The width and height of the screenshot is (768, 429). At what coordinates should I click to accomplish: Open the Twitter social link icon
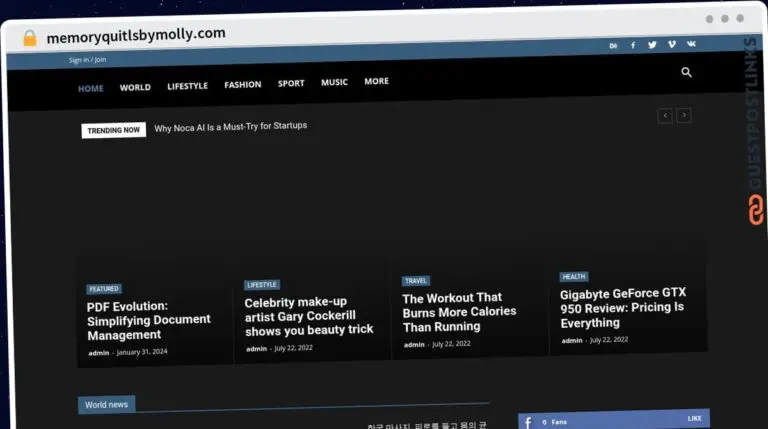tap(652, 45)
